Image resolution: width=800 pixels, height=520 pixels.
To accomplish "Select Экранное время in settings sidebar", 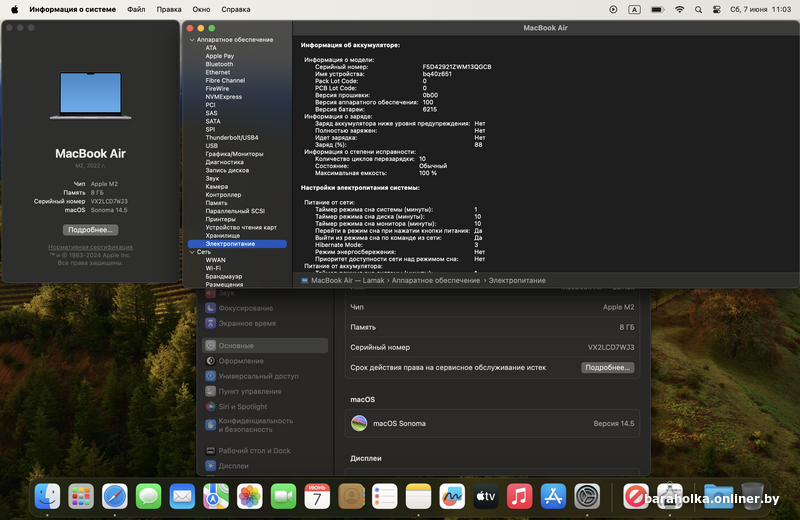I will 240,324.
